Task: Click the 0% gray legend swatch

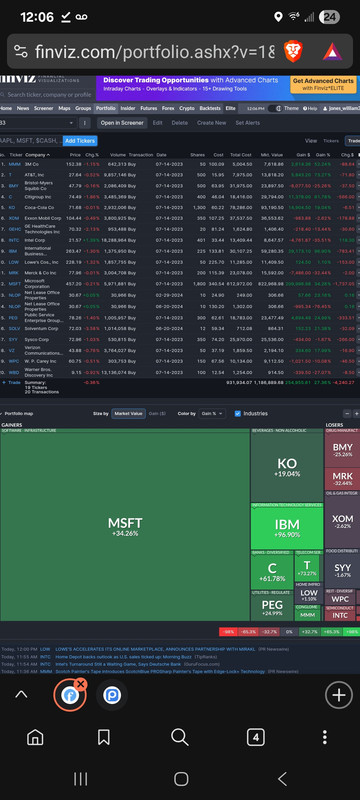Action: (289, 632)
